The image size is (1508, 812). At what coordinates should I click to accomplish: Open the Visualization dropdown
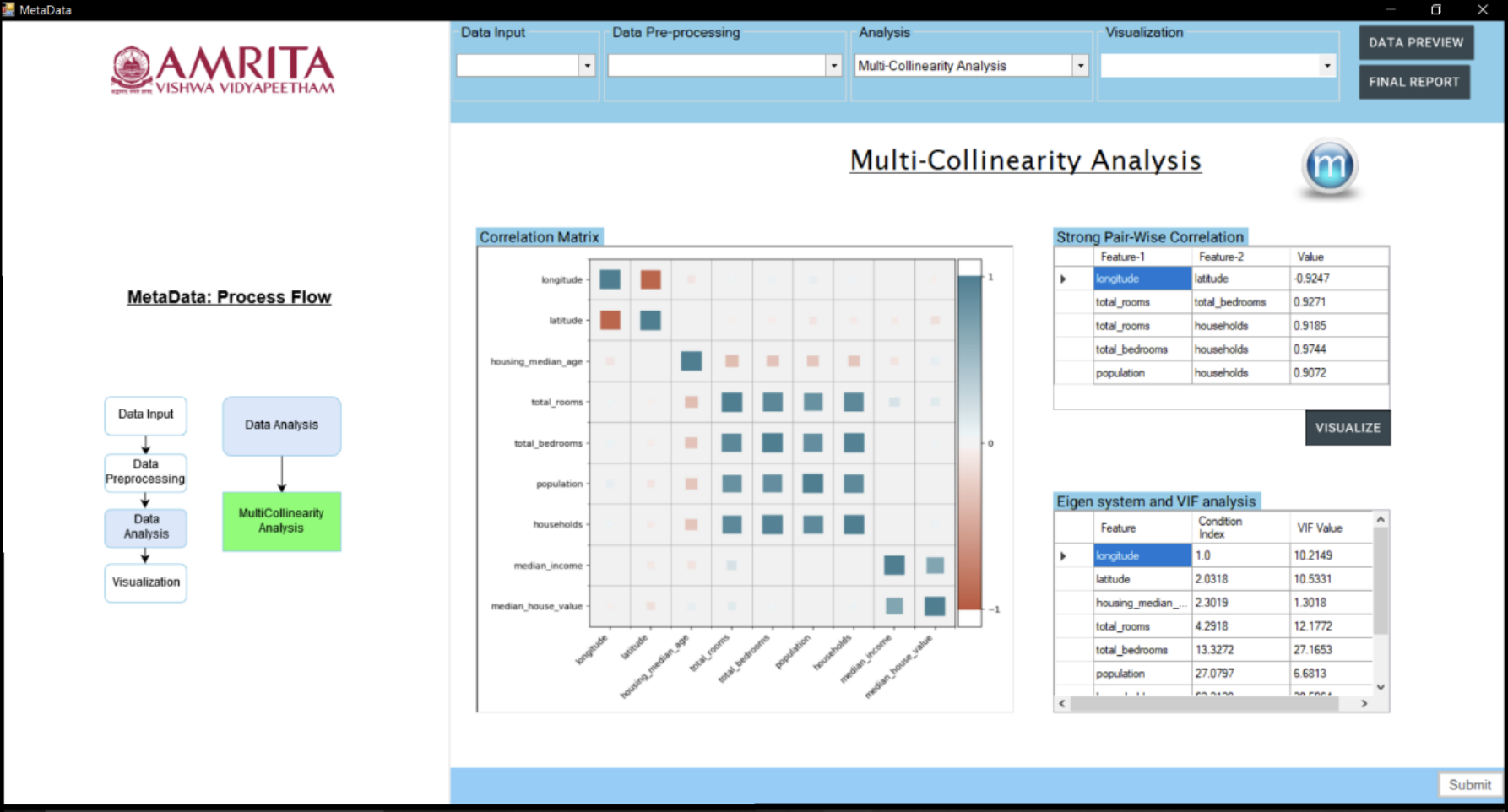coord(1327,65)
